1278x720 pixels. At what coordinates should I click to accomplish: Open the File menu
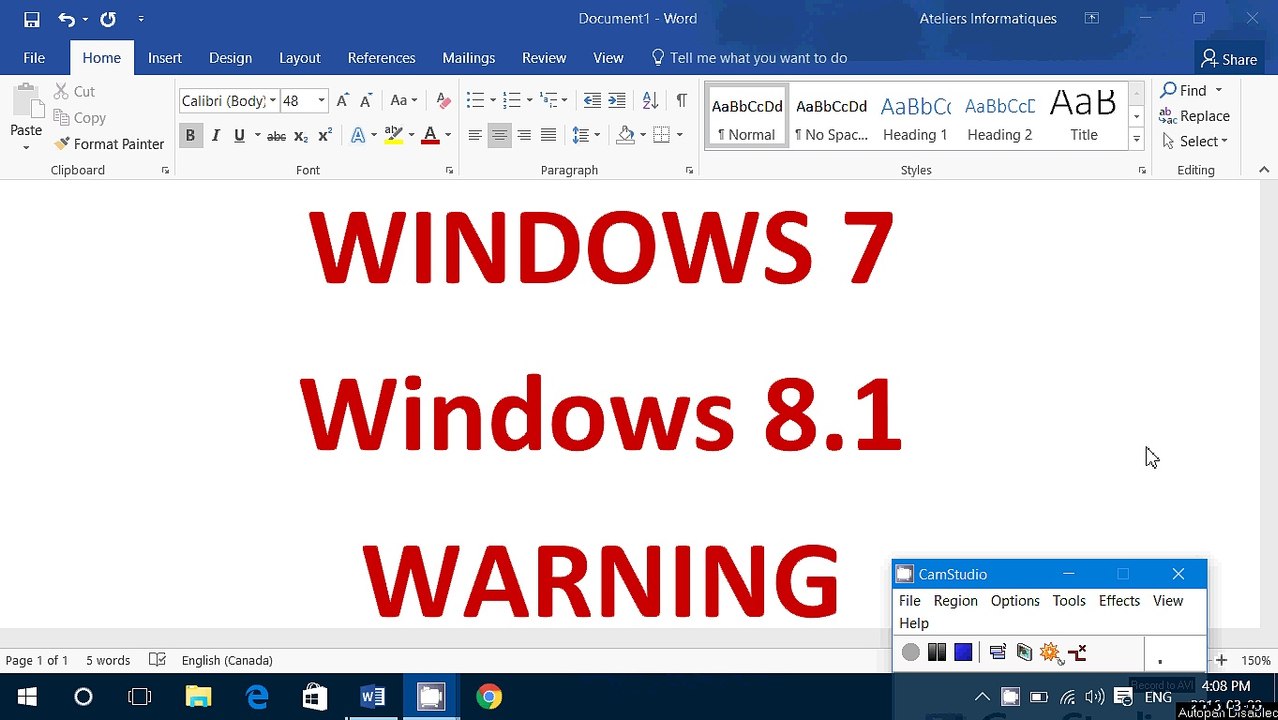click(34, 58)
